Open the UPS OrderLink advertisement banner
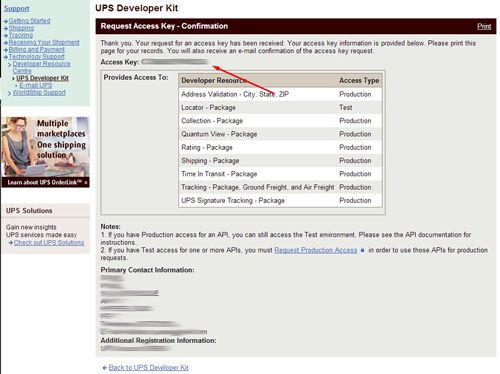 coord(45,152)
